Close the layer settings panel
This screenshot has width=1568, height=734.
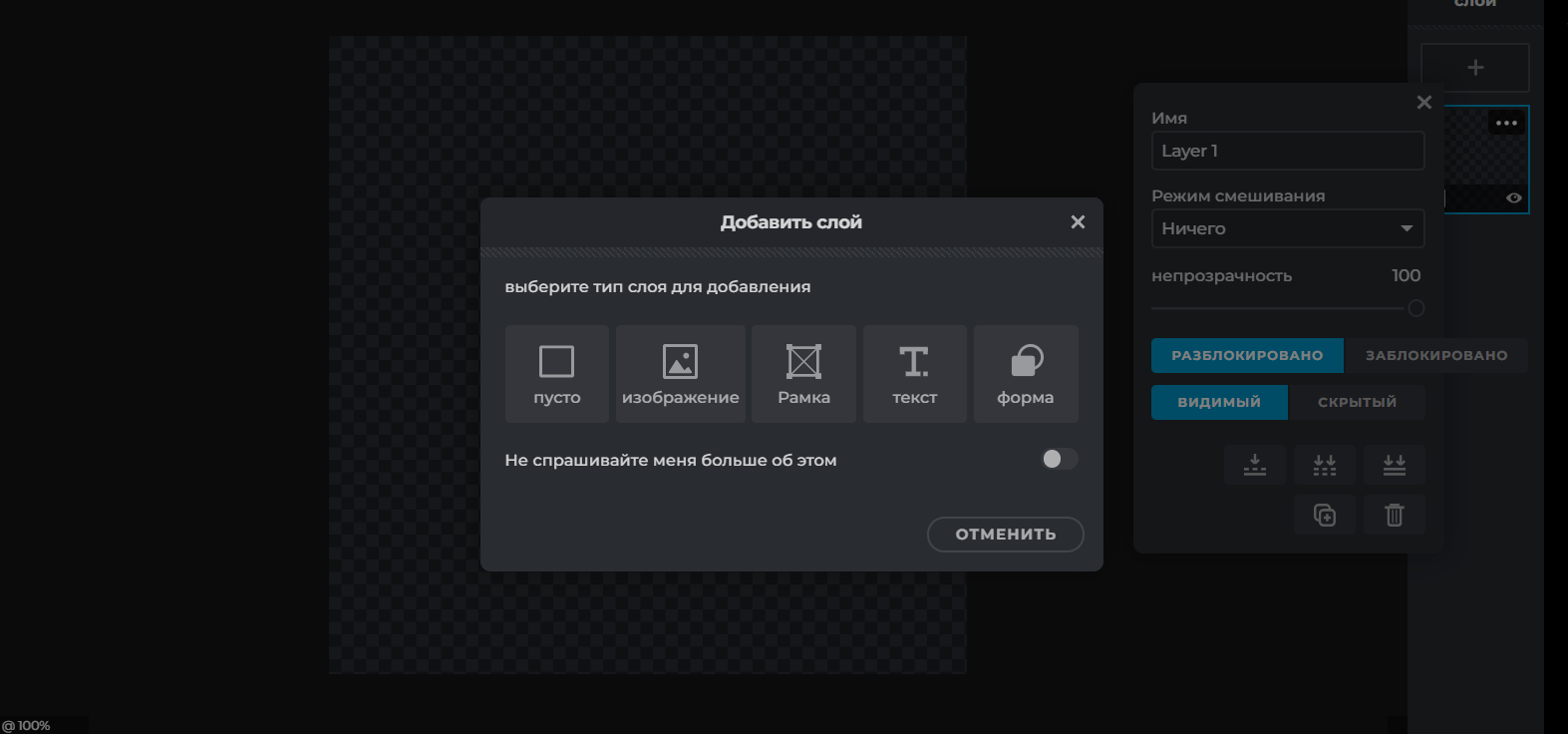pos(1424,103)
